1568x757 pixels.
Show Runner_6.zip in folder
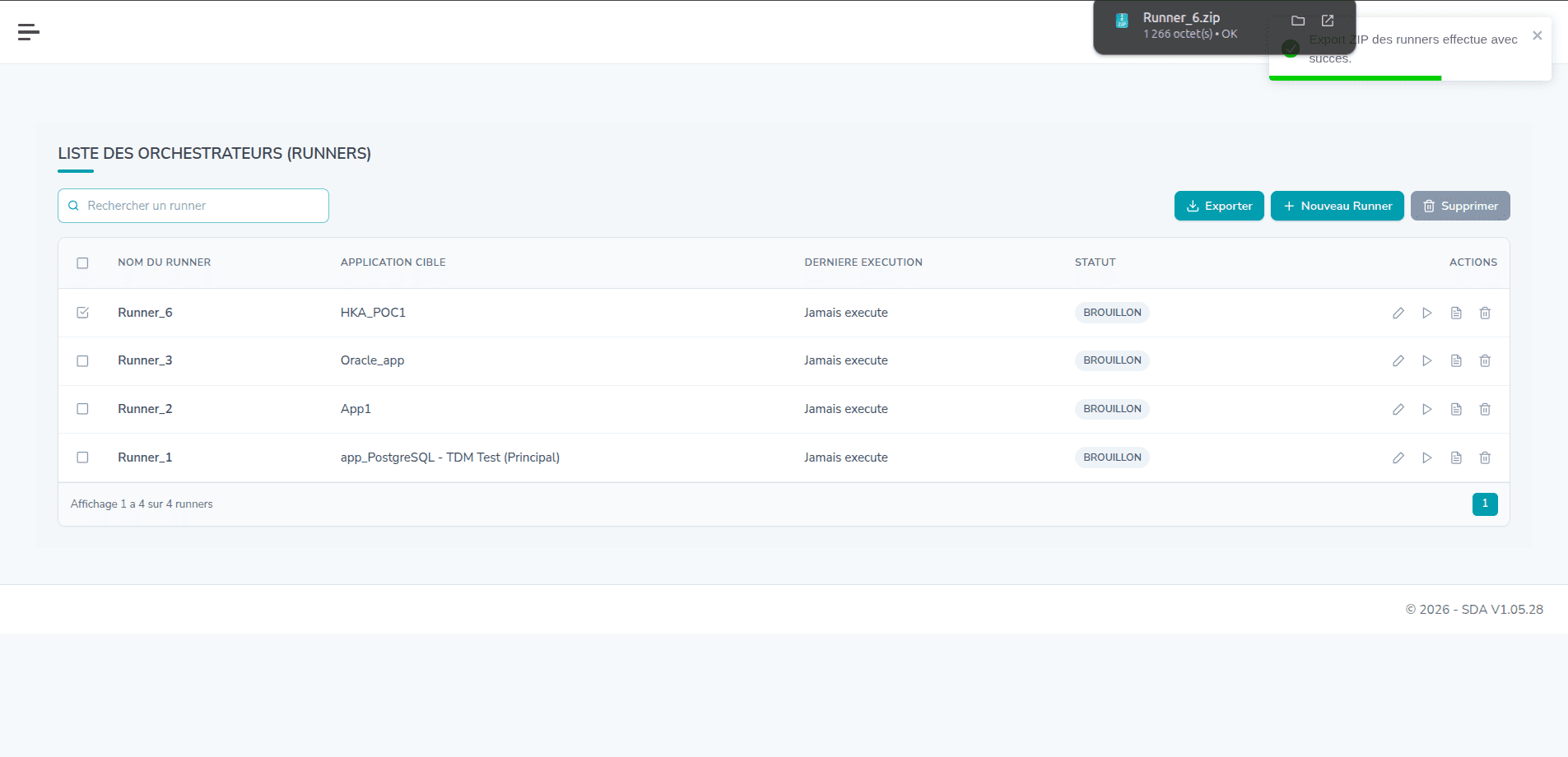point(1298,21)
